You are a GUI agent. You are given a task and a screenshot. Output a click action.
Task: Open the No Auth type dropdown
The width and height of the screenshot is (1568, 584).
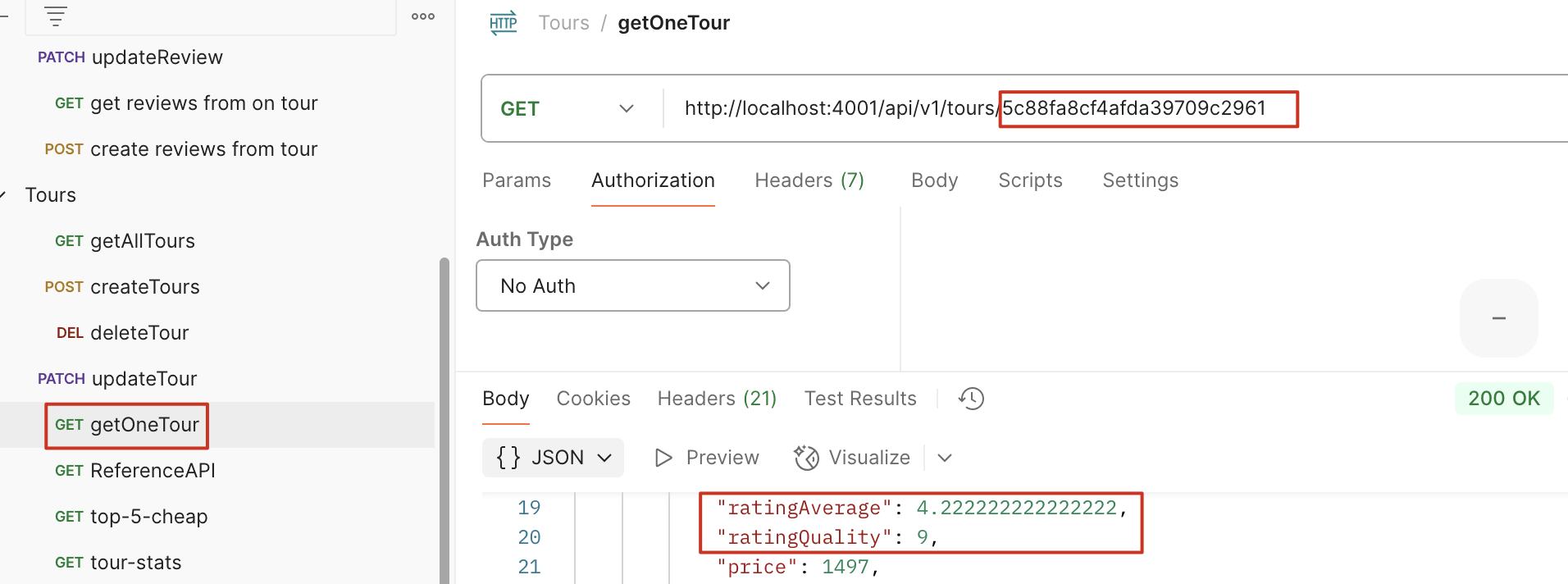[632, 285]
